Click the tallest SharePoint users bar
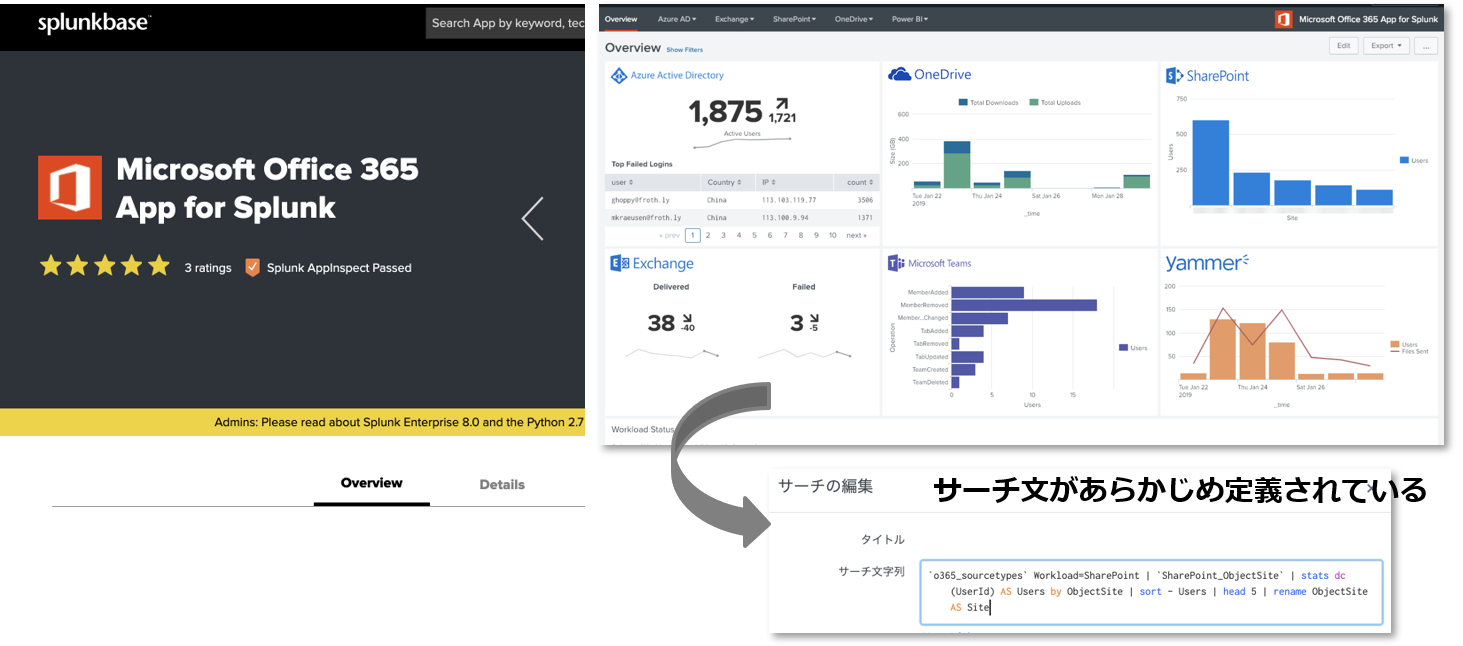 pos(1210,162)
